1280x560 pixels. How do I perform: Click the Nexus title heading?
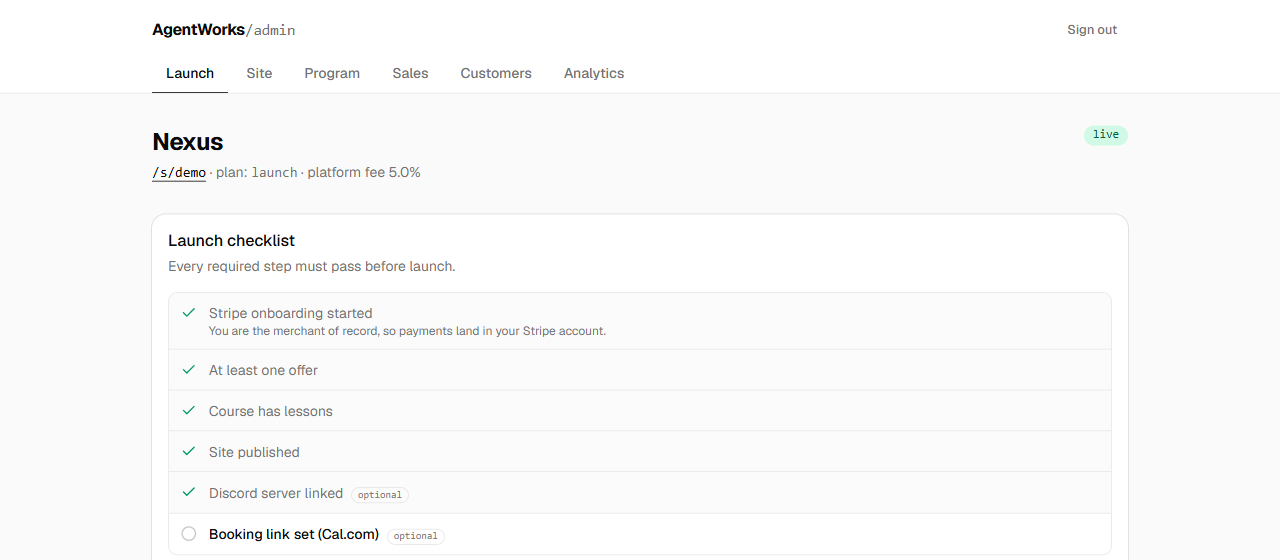(188, 142)
